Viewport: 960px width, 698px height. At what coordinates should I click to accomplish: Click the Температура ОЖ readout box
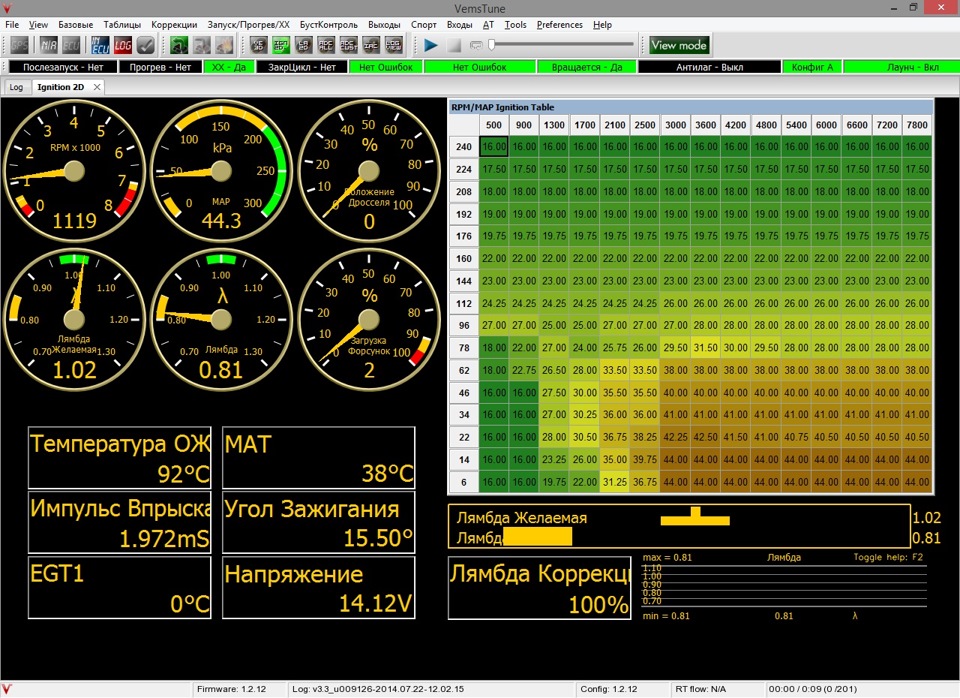[119, 458]
